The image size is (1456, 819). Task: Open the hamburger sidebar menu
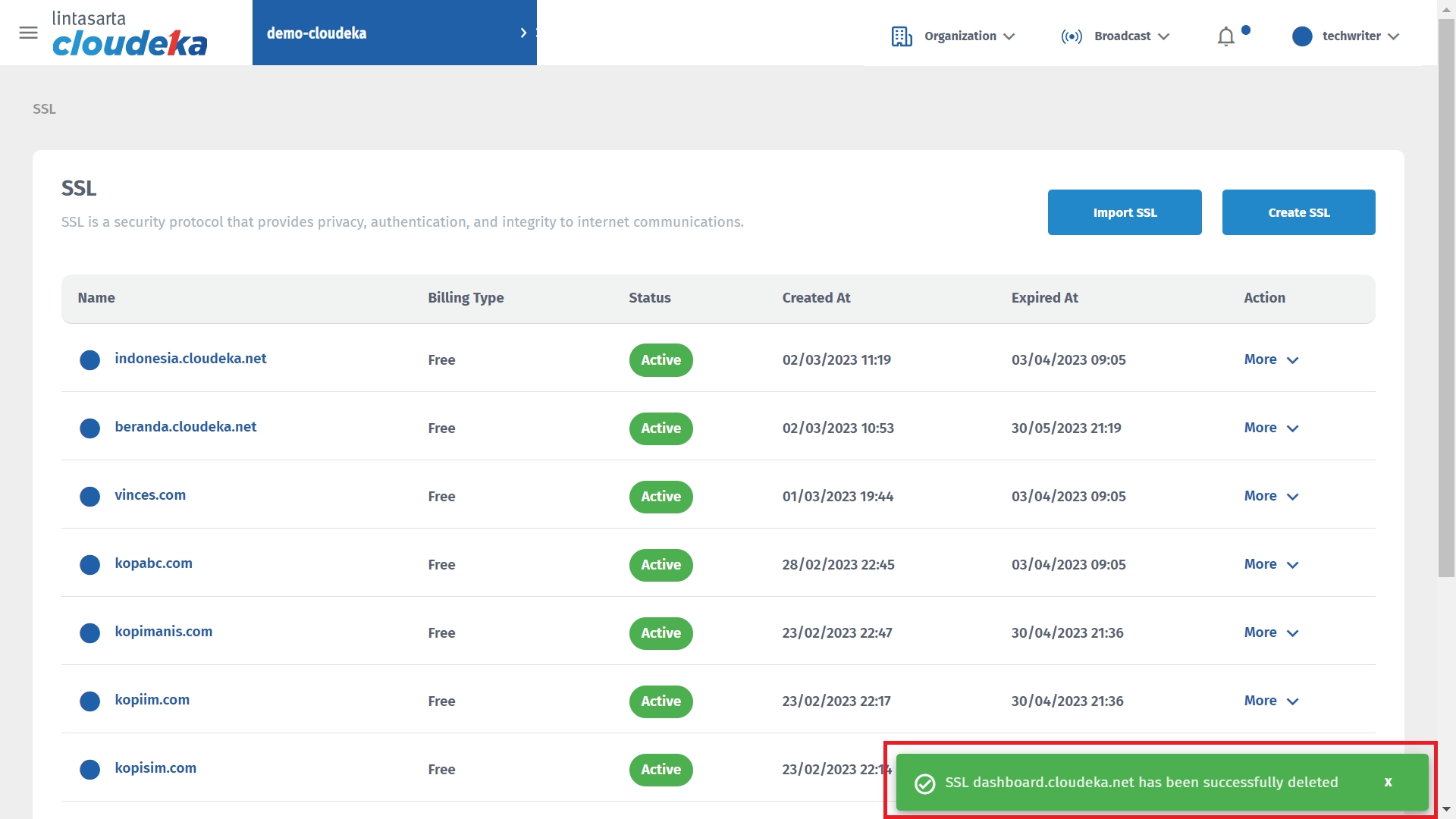[28, 33]
